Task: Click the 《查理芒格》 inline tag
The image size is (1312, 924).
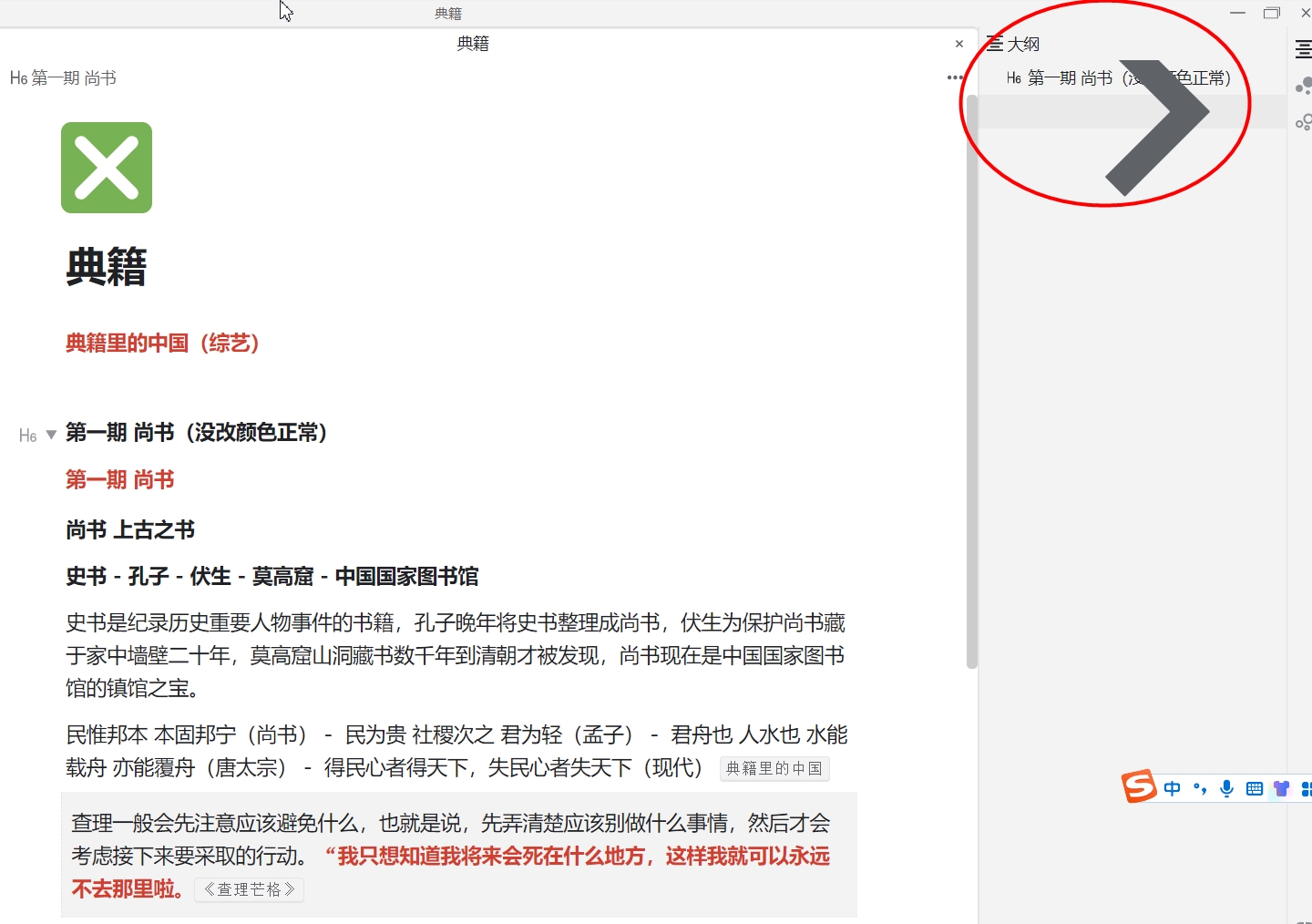Action: tap(249, 889)
